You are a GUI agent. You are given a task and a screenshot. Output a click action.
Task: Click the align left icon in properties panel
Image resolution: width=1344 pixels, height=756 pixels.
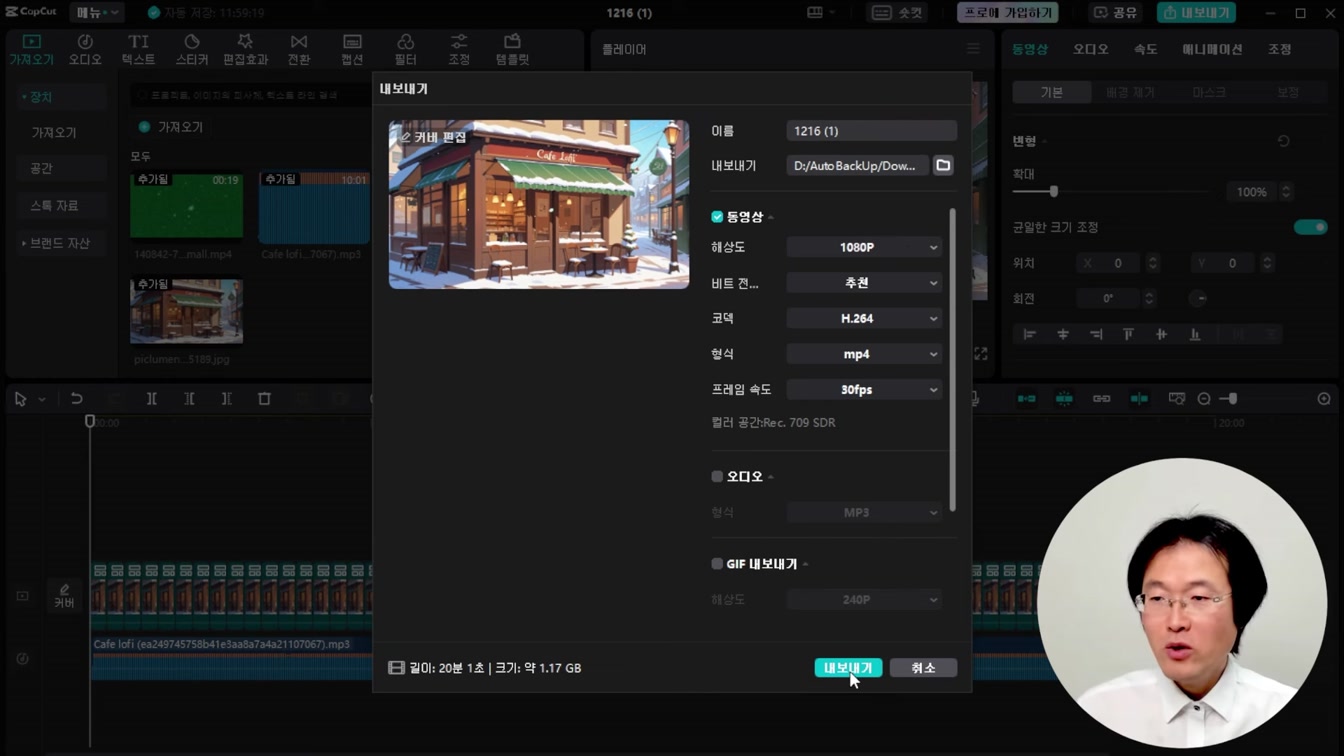(x=1029, y=334)
